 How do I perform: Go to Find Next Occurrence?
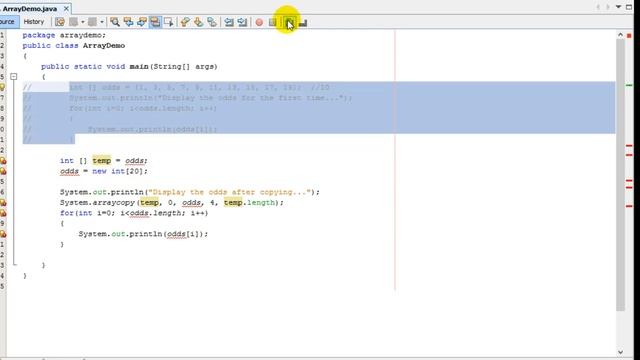coord(142,22)
